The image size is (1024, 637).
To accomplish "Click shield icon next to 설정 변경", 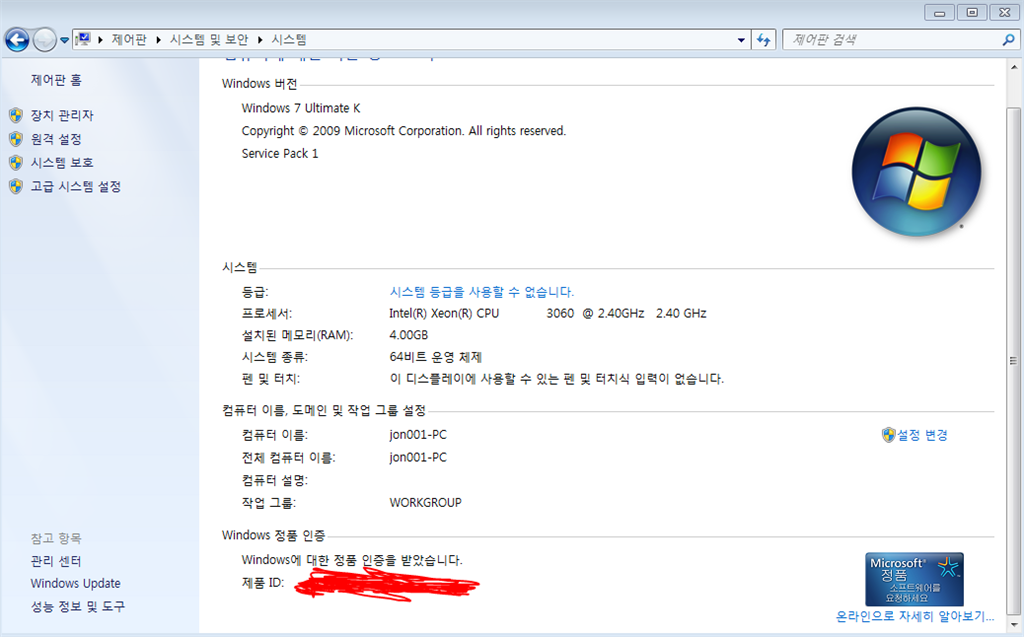I will (888, 435).
